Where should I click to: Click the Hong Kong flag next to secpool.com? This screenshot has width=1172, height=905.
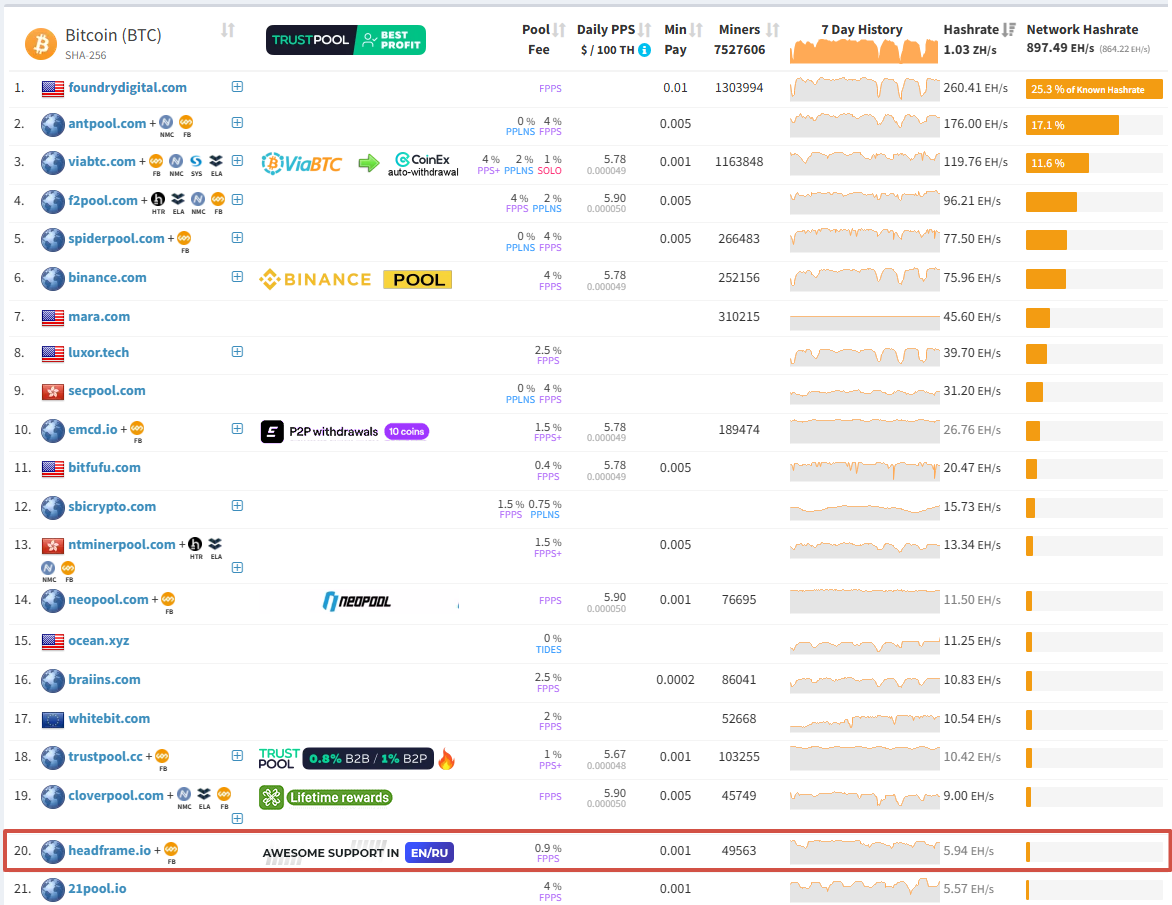[52, 392]
